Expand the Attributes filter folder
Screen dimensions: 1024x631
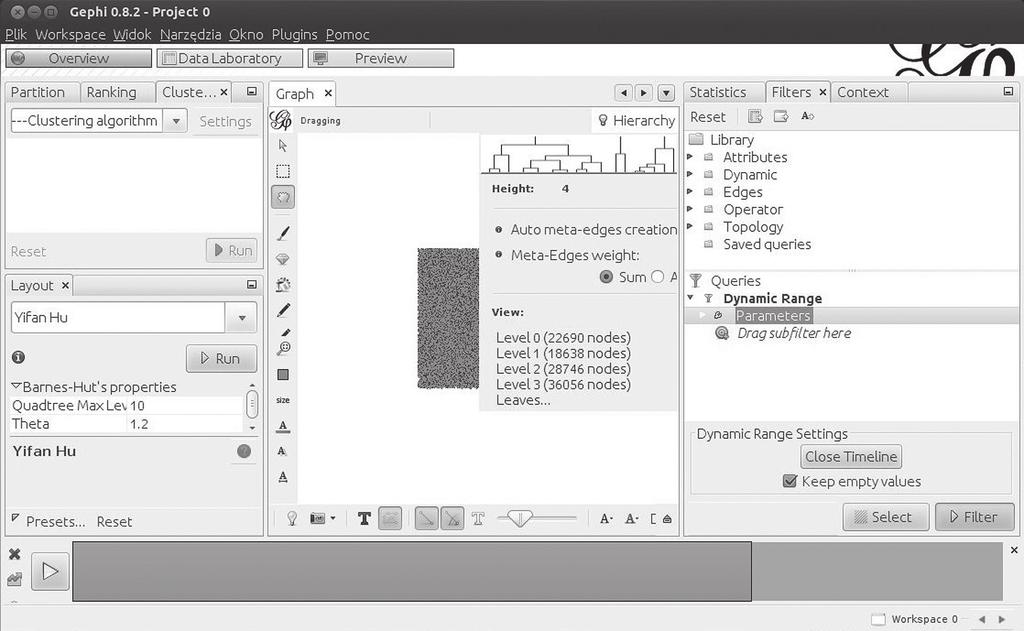(x=690, y=157)
